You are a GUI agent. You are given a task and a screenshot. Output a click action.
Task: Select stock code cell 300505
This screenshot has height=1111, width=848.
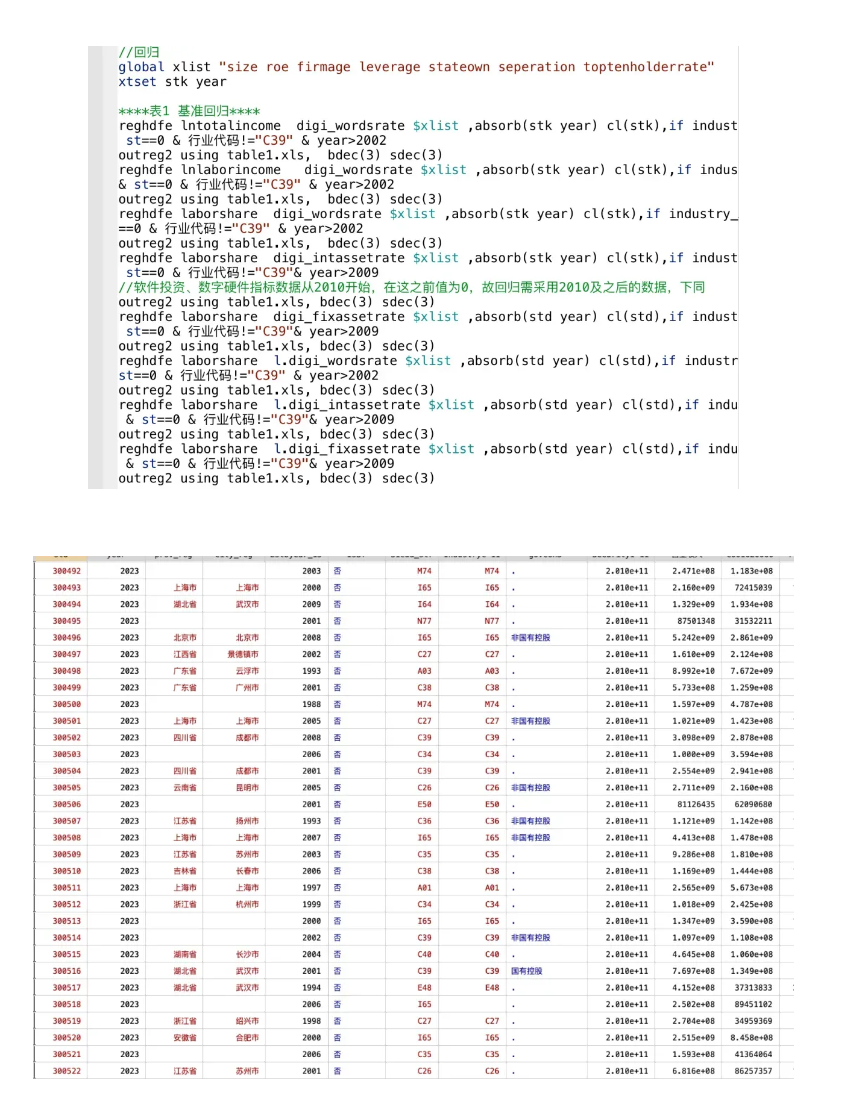[67, 788]
